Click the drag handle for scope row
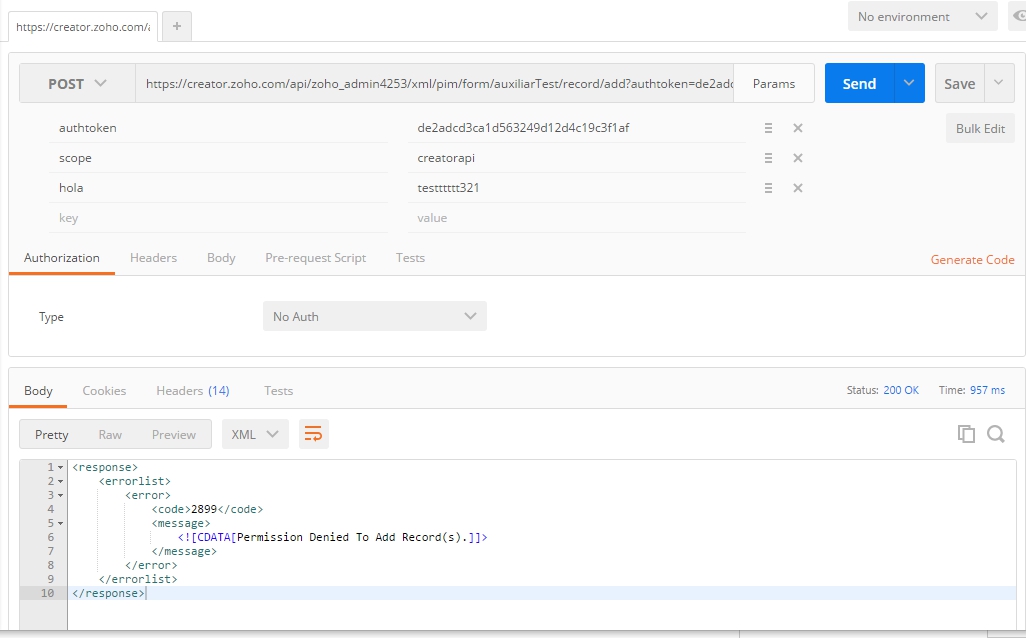Image resolution: width=1026 pixels, height=638 pixels. click(768, 158)
